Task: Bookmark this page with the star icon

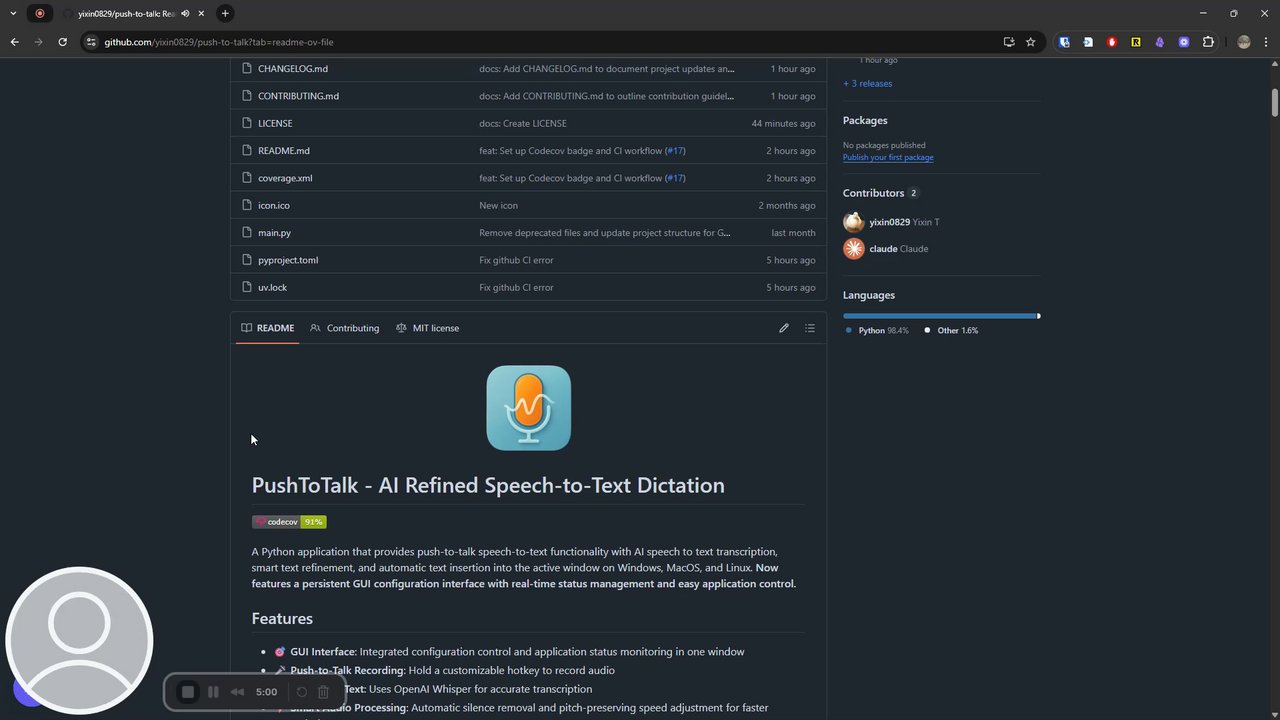Action: [1030, 42]
